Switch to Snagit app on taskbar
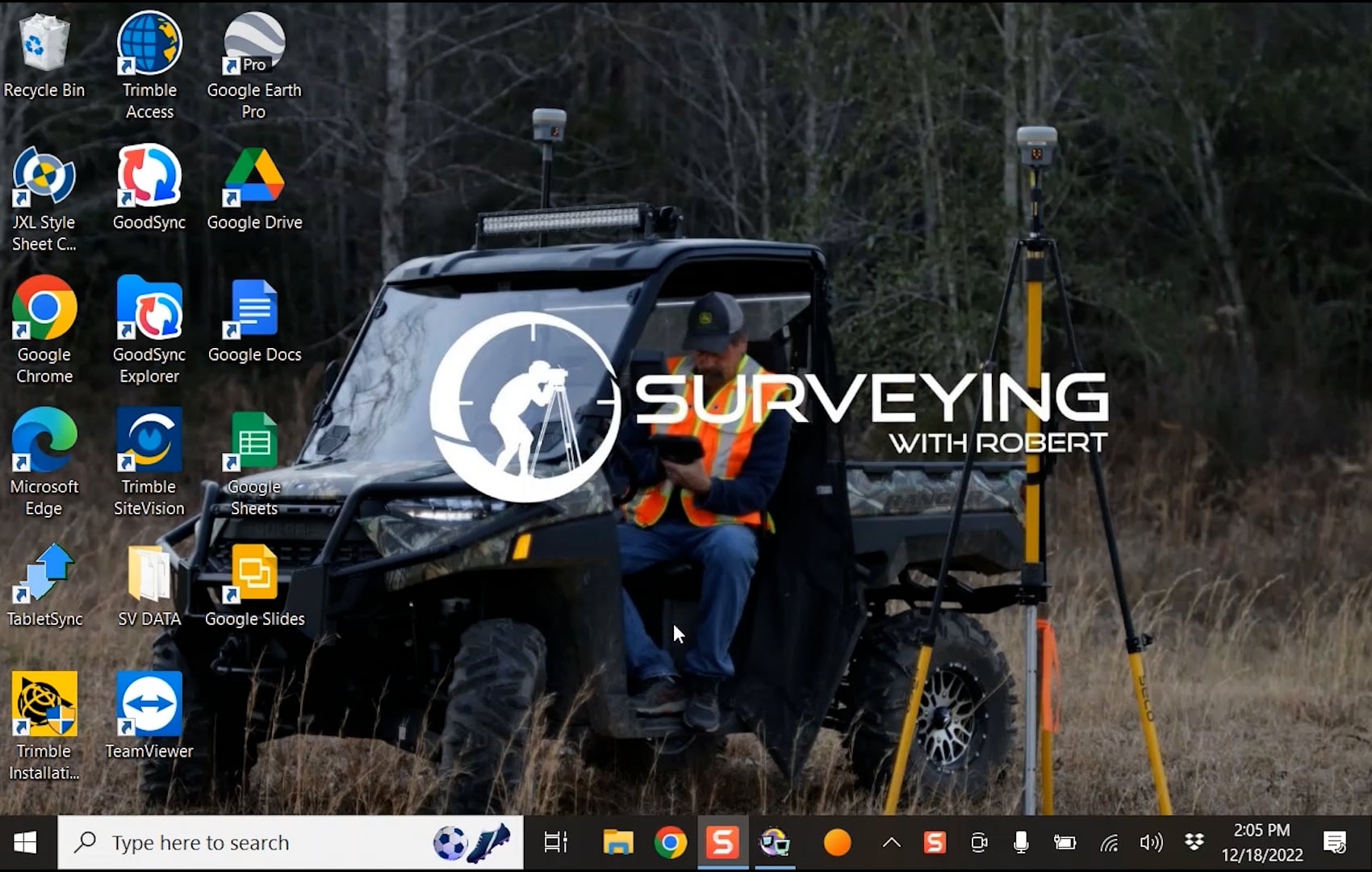 click(x=722, y=843)
